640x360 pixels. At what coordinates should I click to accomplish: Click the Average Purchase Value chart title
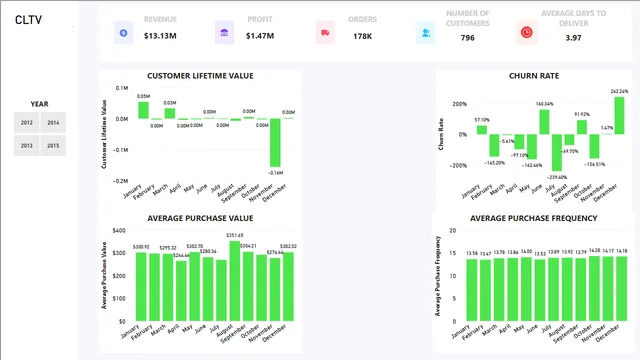200,218
